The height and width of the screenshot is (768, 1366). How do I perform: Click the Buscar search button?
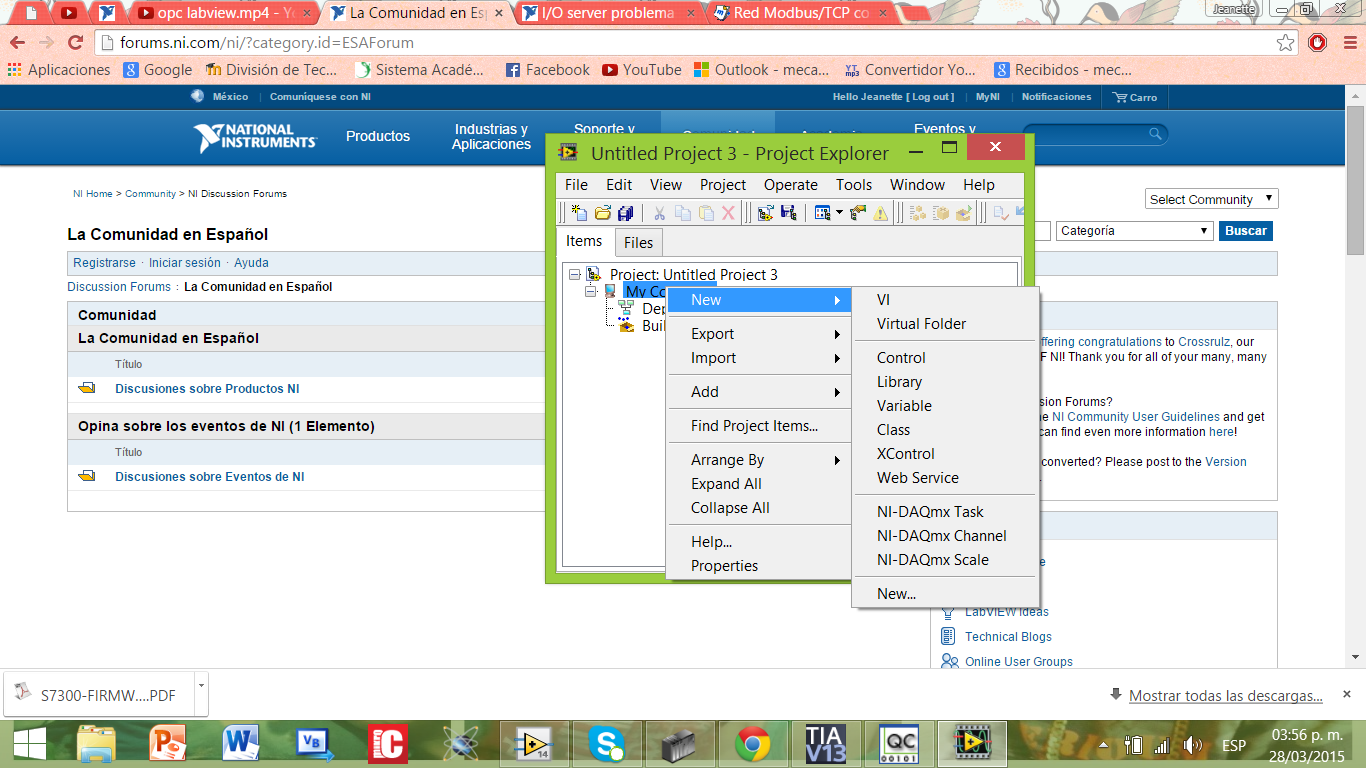coord(1246,230)
